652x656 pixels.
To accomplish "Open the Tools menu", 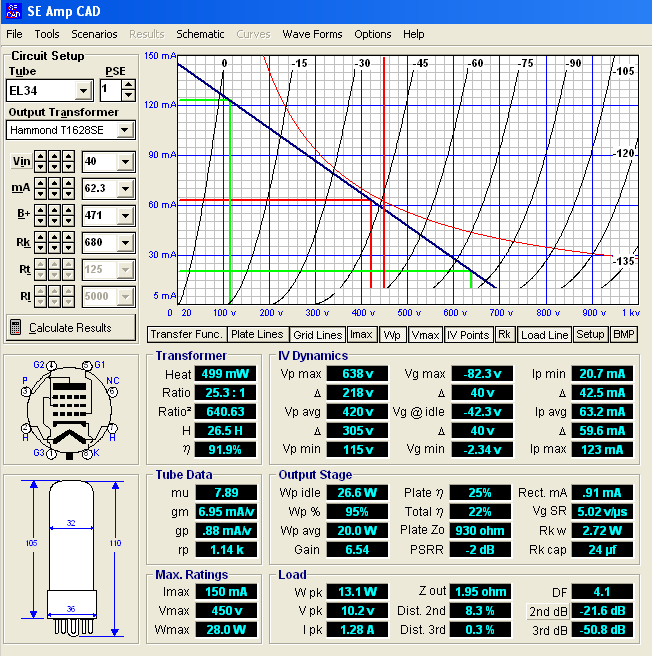I will (x=47, y=34).
